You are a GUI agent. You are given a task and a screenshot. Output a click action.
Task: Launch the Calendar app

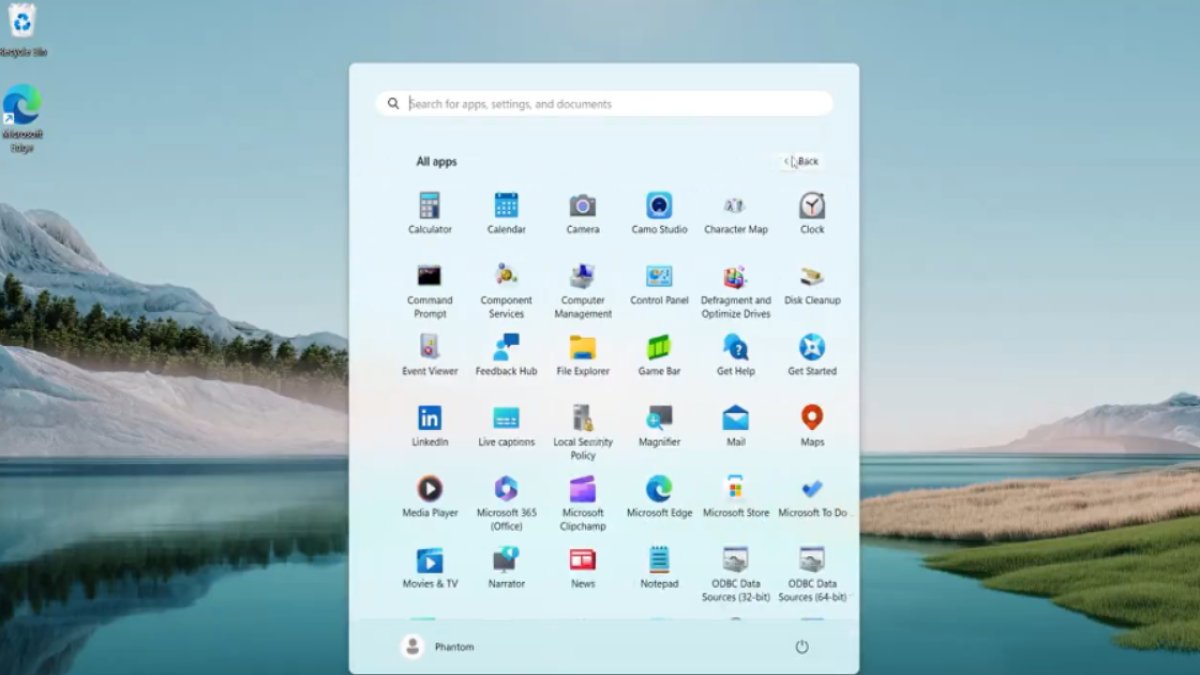[506, 213]
